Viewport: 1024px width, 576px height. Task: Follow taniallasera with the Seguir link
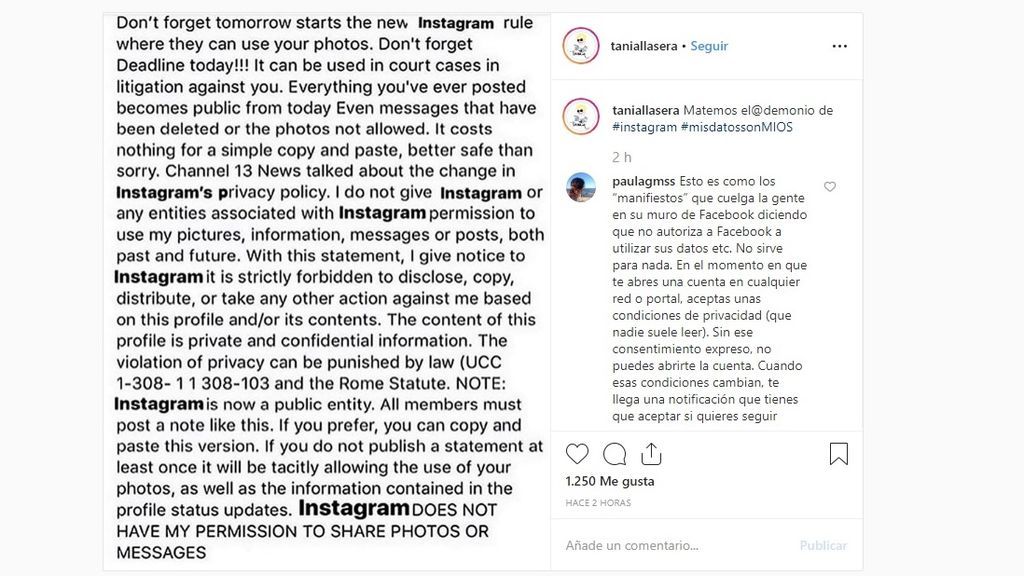709,46
